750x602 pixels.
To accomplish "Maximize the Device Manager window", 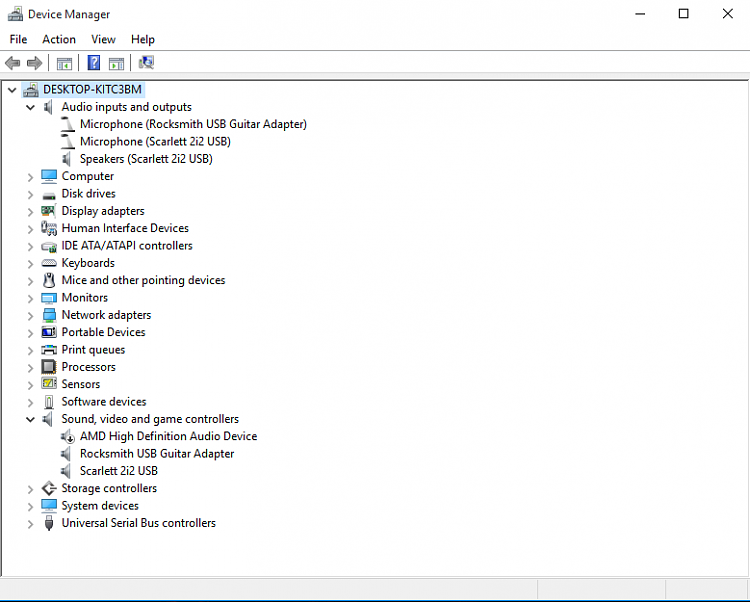I will click(x=684, y=14).
